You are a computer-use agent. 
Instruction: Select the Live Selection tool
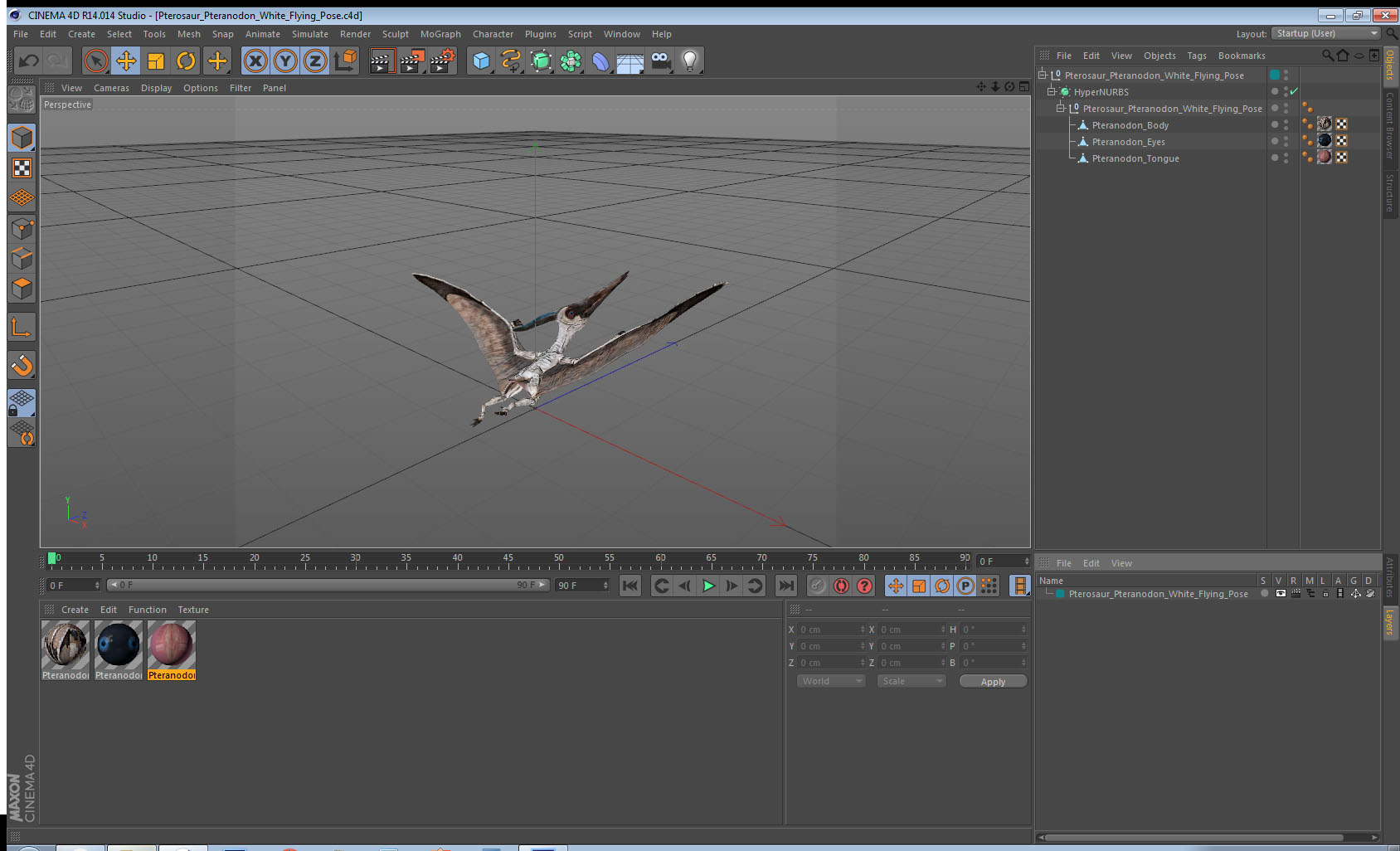tap(96, 61)
